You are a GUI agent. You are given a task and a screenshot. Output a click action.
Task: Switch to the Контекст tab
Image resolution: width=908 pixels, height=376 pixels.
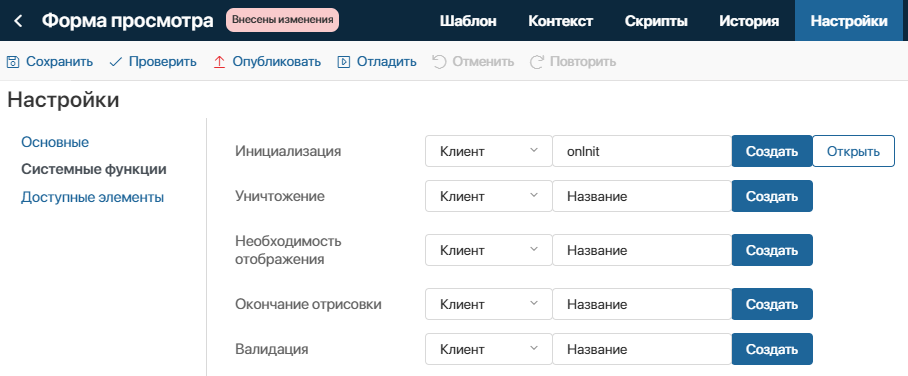(x=561, y=21)
